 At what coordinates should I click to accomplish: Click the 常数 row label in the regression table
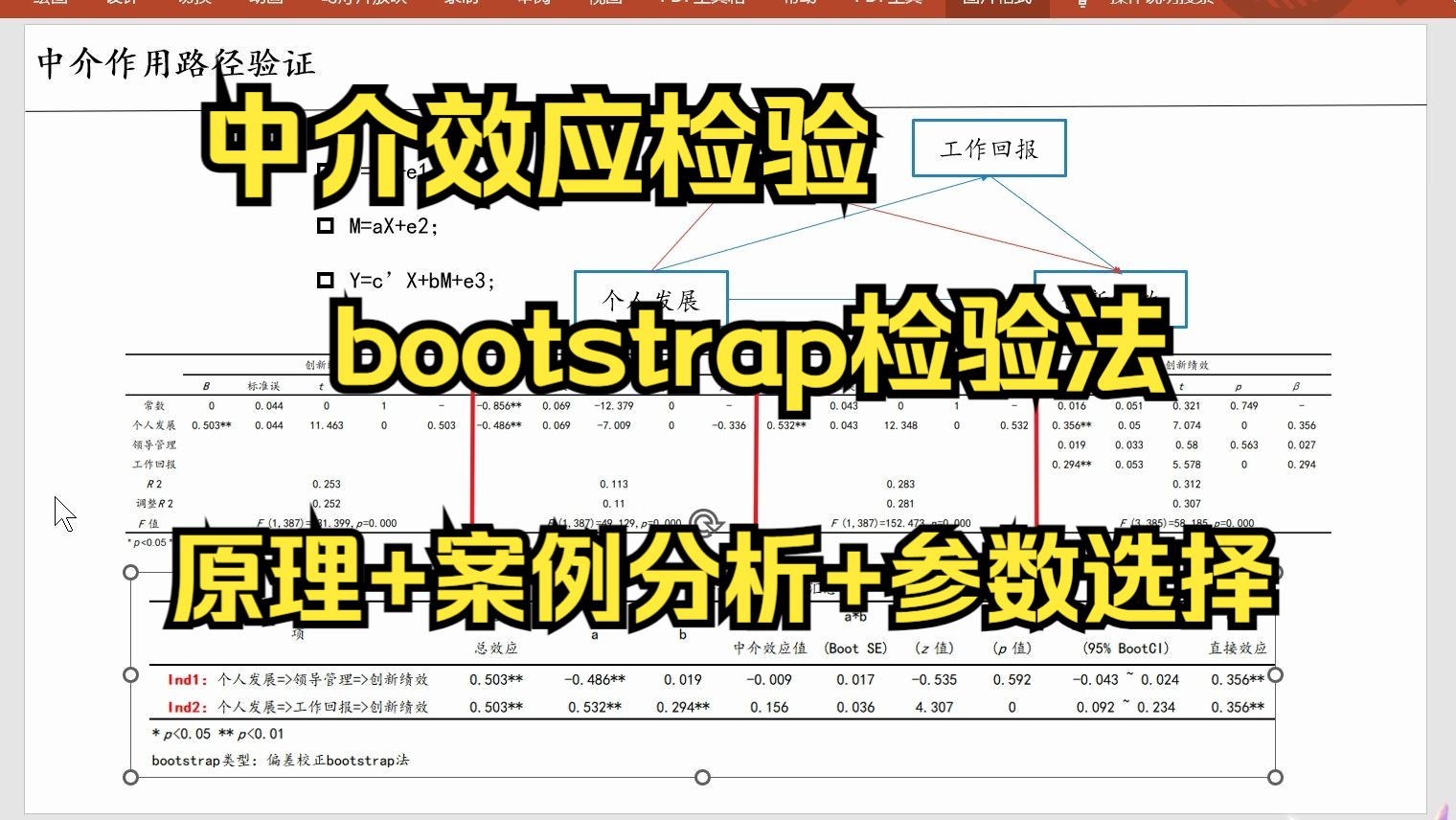154,406
